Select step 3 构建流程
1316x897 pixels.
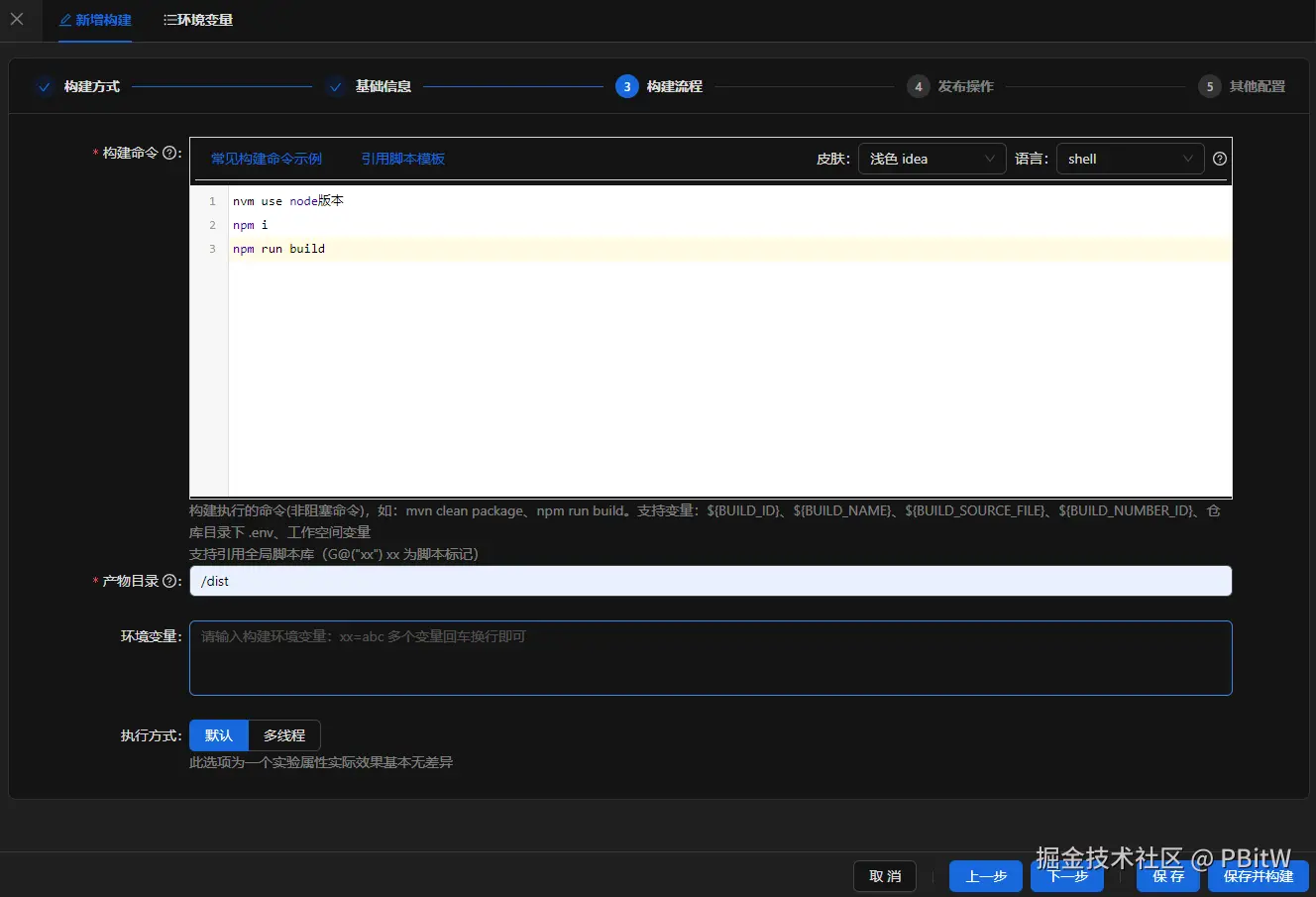point(659,86)
